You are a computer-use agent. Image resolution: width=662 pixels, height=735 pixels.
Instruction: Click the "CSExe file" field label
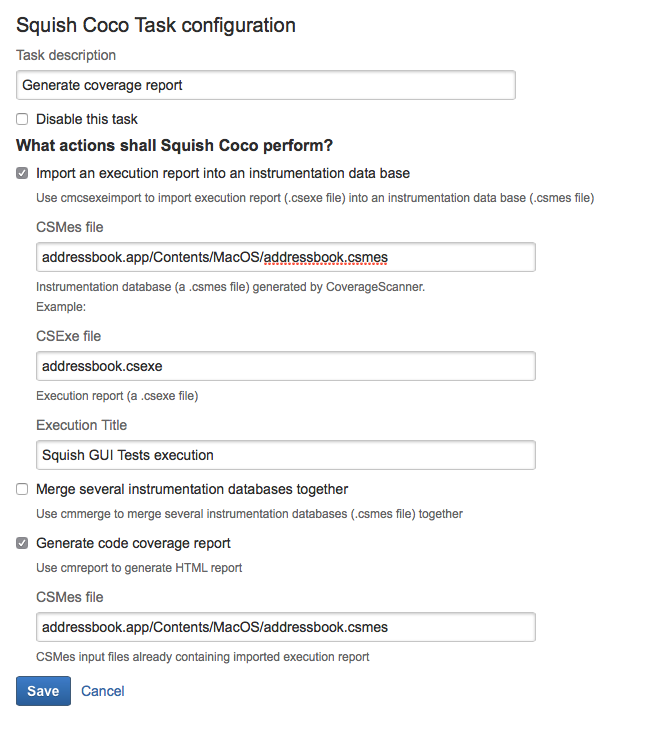[x=68, y=336]
